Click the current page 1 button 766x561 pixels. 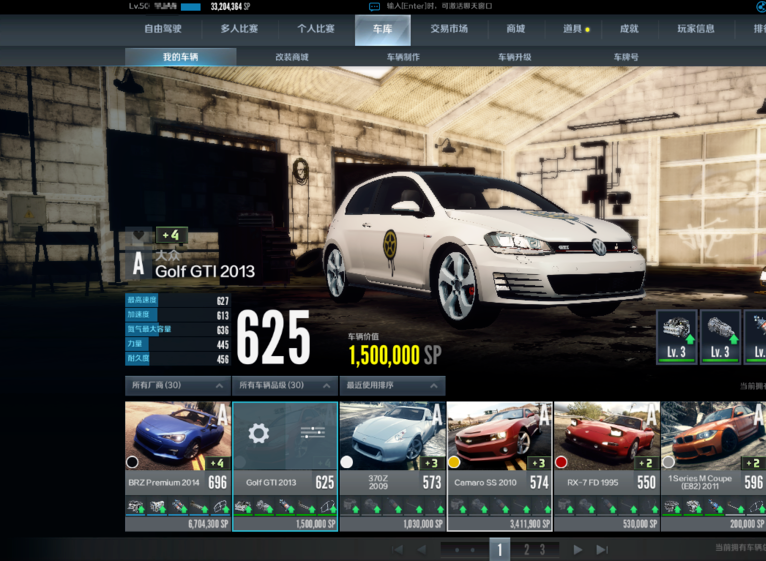pos(500,550)
